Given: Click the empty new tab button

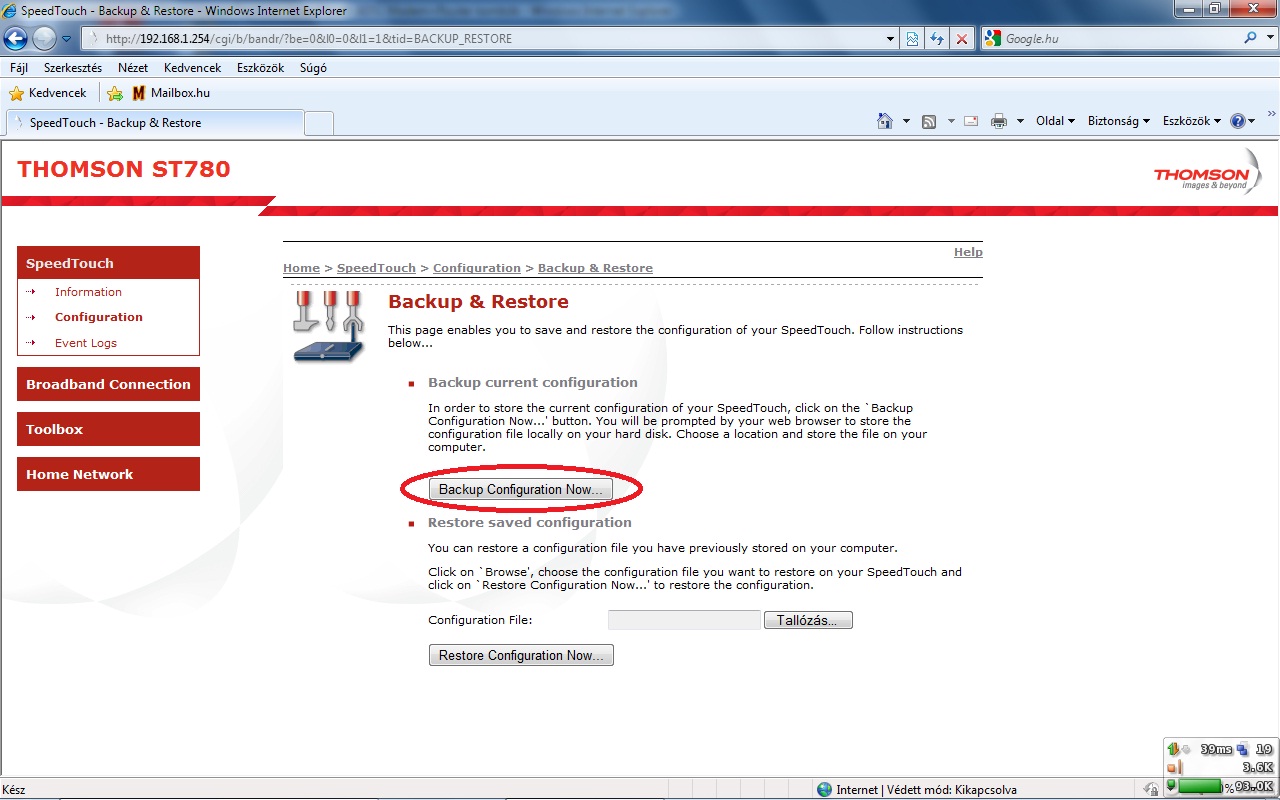Looking at the screenshot, I should pyautogui.click(x=319, y=123).
